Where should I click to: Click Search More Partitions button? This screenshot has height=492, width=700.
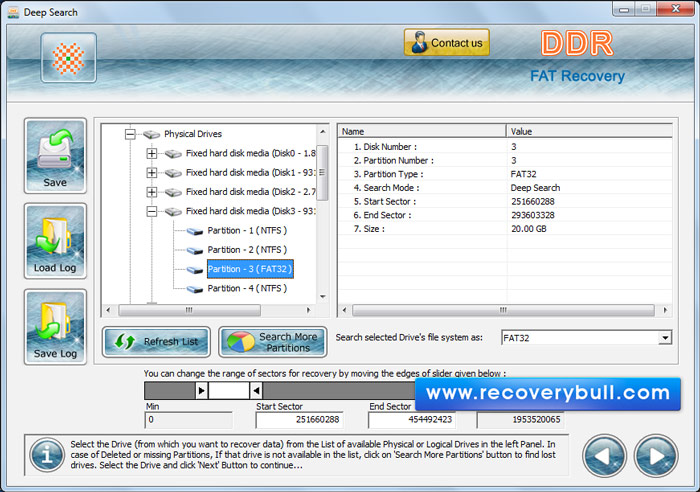[273, 342]
